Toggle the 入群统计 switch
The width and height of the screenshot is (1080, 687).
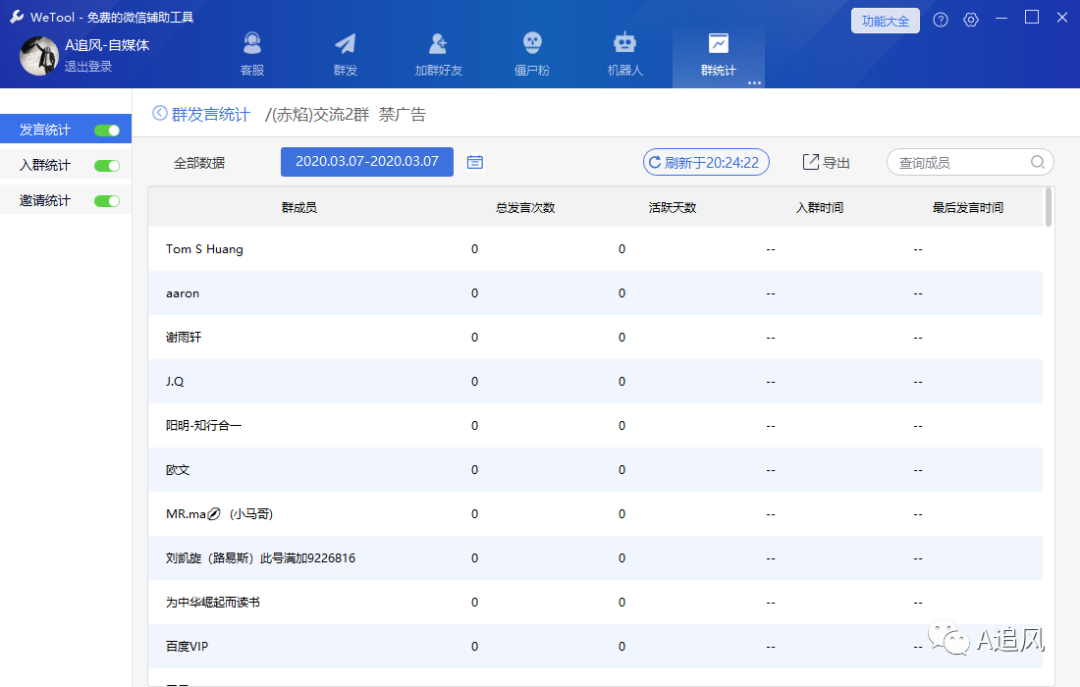point(107,165)
